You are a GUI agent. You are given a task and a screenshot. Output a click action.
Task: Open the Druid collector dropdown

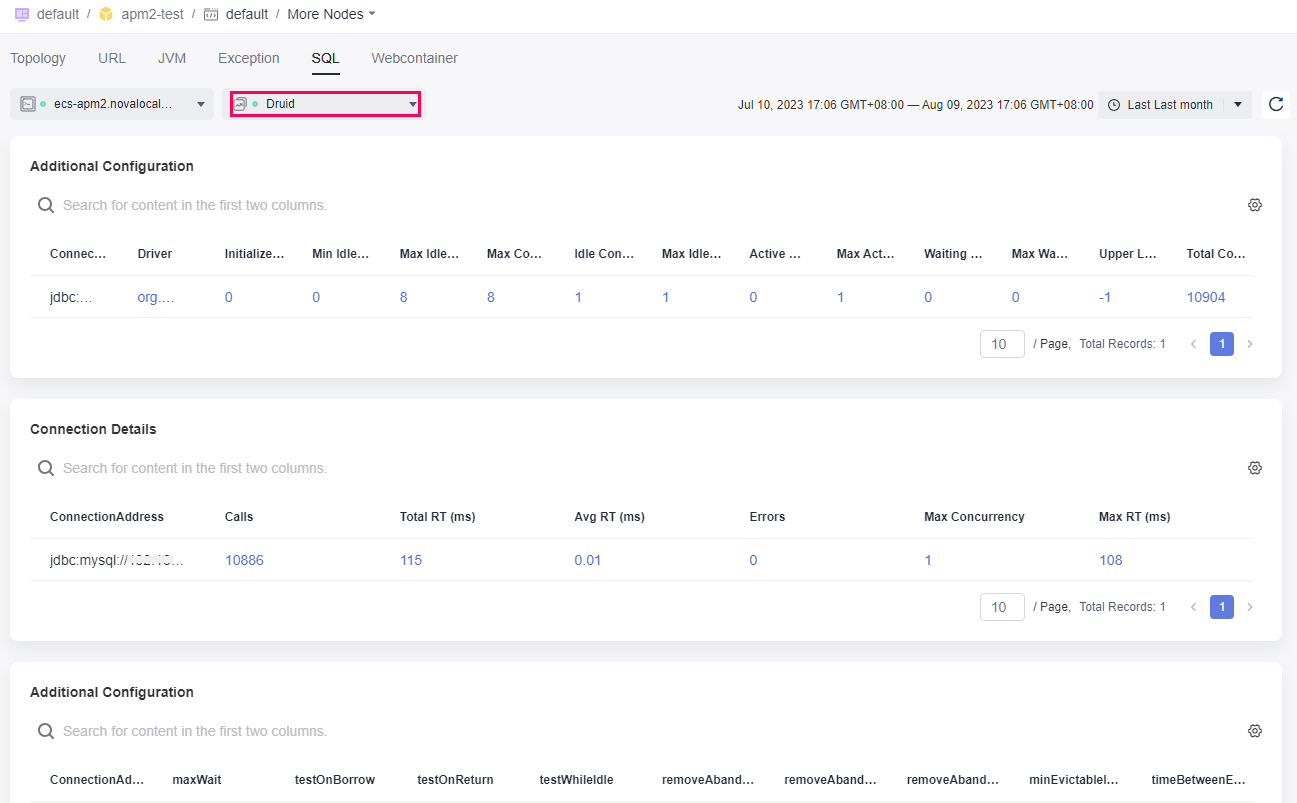point(325,104)
